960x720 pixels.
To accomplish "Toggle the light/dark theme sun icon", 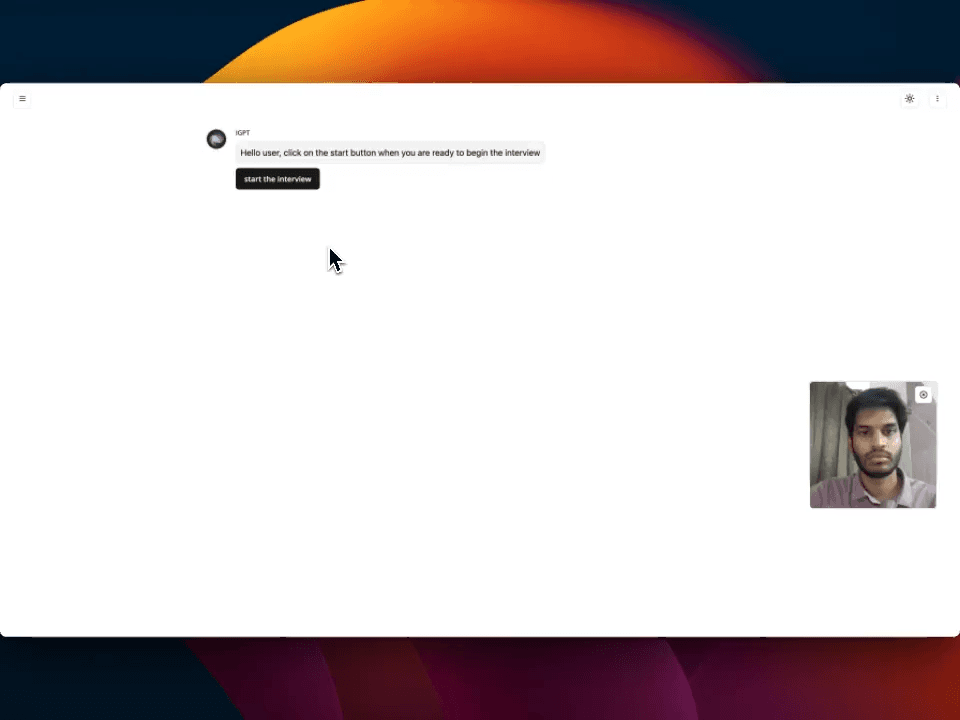I will (909, 99).
